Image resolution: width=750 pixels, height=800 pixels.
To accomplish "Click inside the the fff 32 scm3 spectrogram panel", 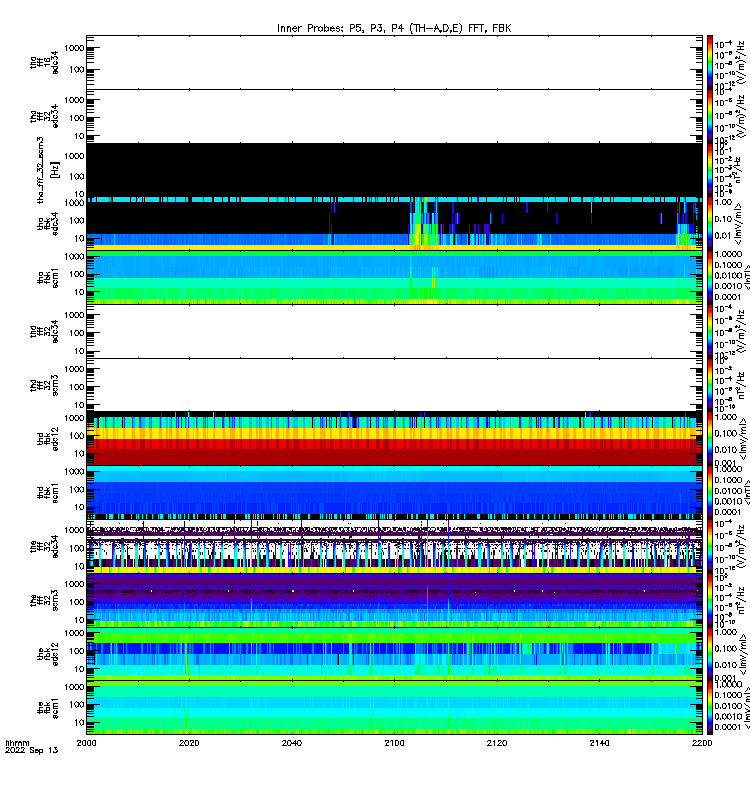I will [394, 601].
